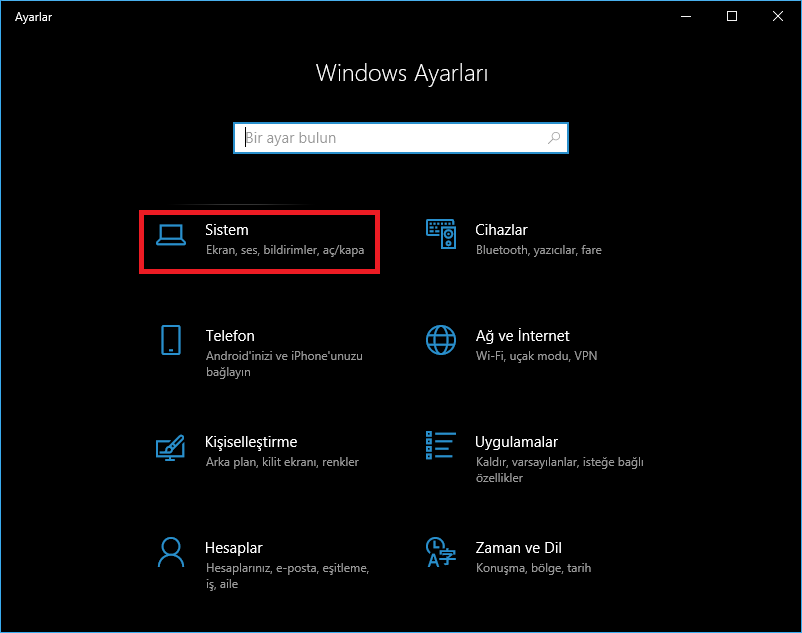Open the Sistem settings title

point(227,230)
